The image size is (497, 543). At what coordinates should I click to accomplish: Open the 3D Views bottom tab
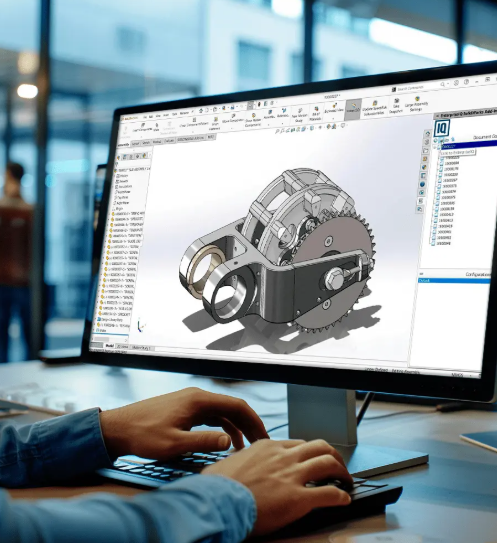(122, 346)
